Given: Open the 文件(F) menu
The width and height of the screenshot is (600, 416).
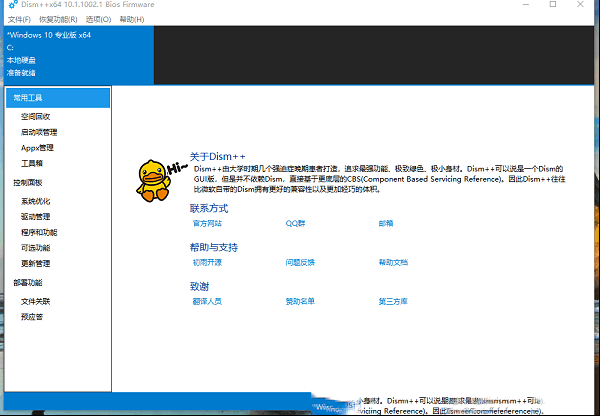Looking at the screenshot, I should pos(19,19).
